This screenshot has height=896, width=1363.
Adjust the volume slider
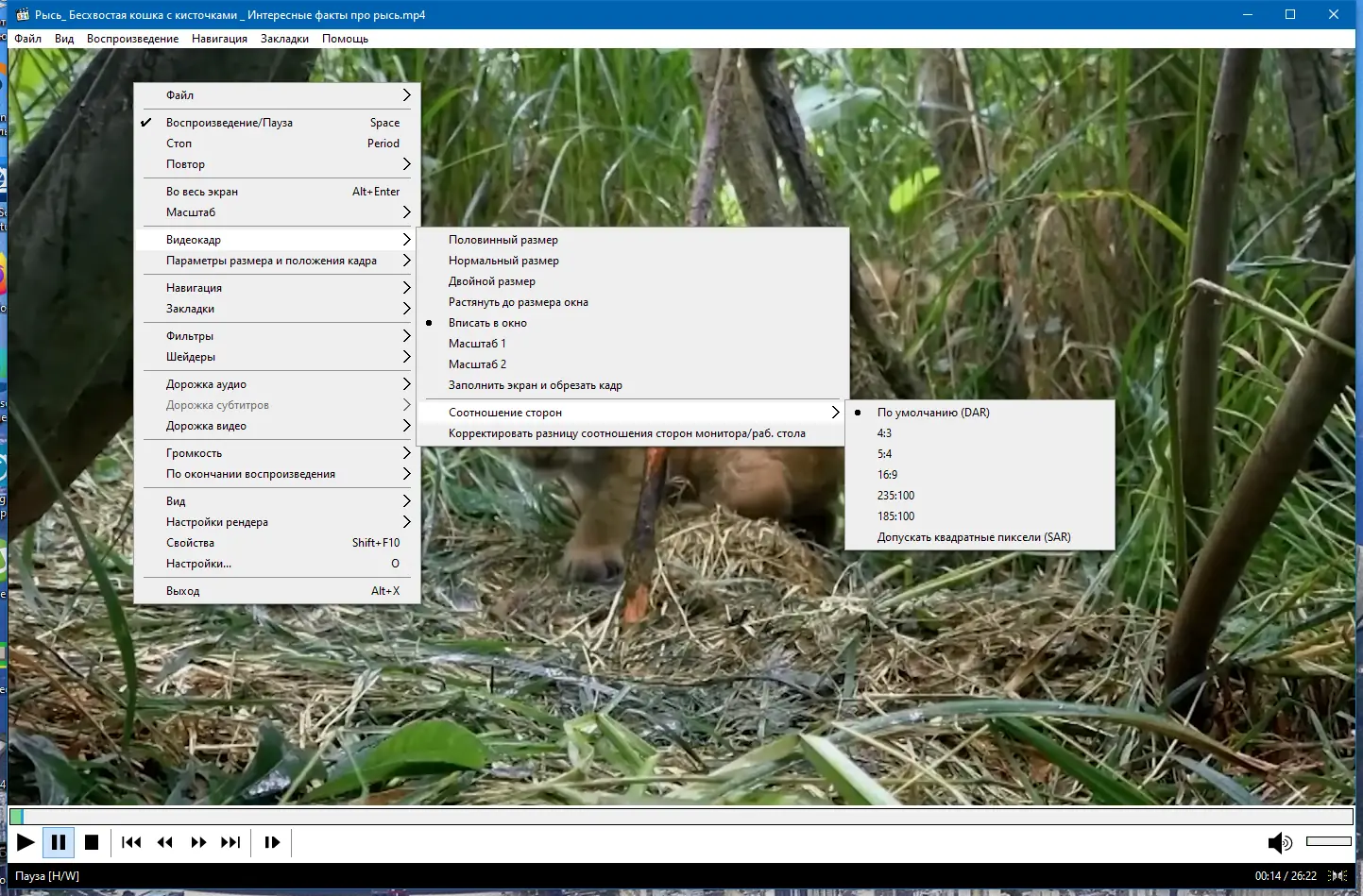point(1326,841)
